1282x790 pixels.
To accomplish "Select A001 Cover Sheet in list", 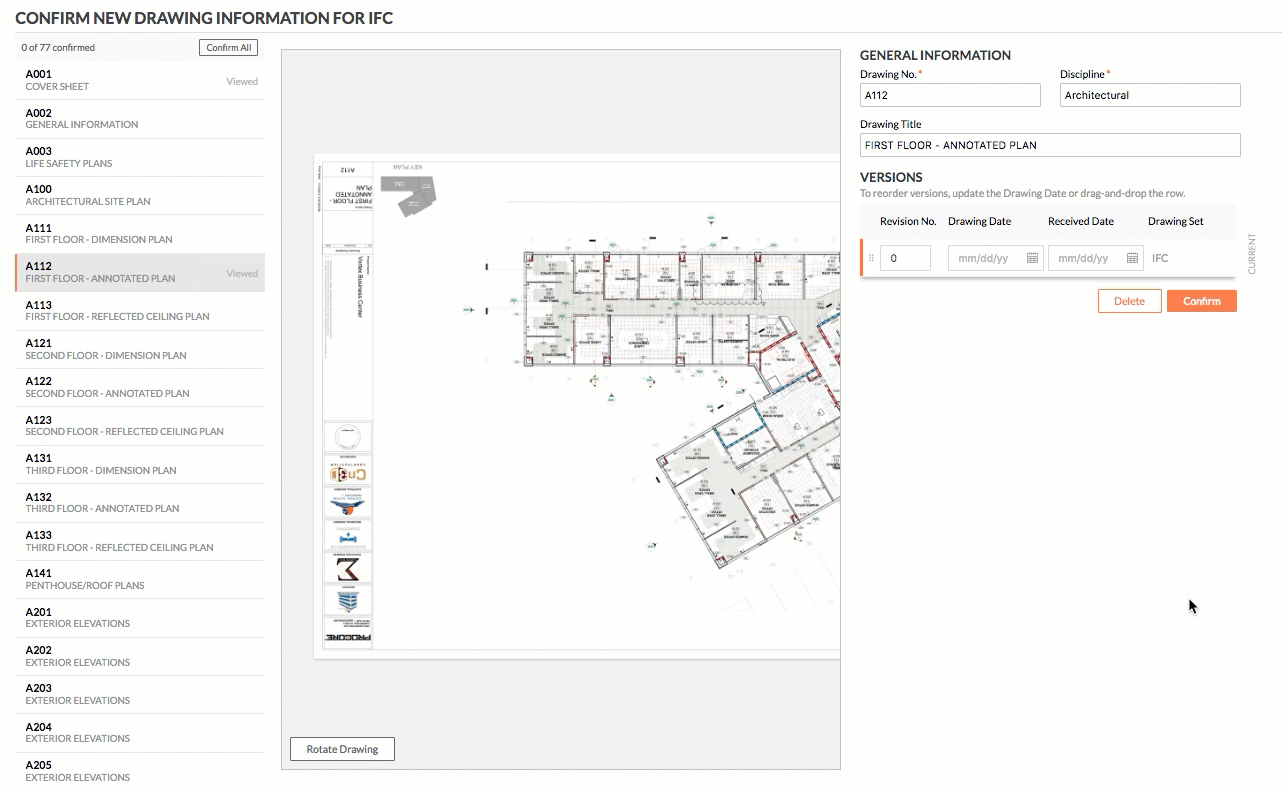I will click(x=140, y=80).
